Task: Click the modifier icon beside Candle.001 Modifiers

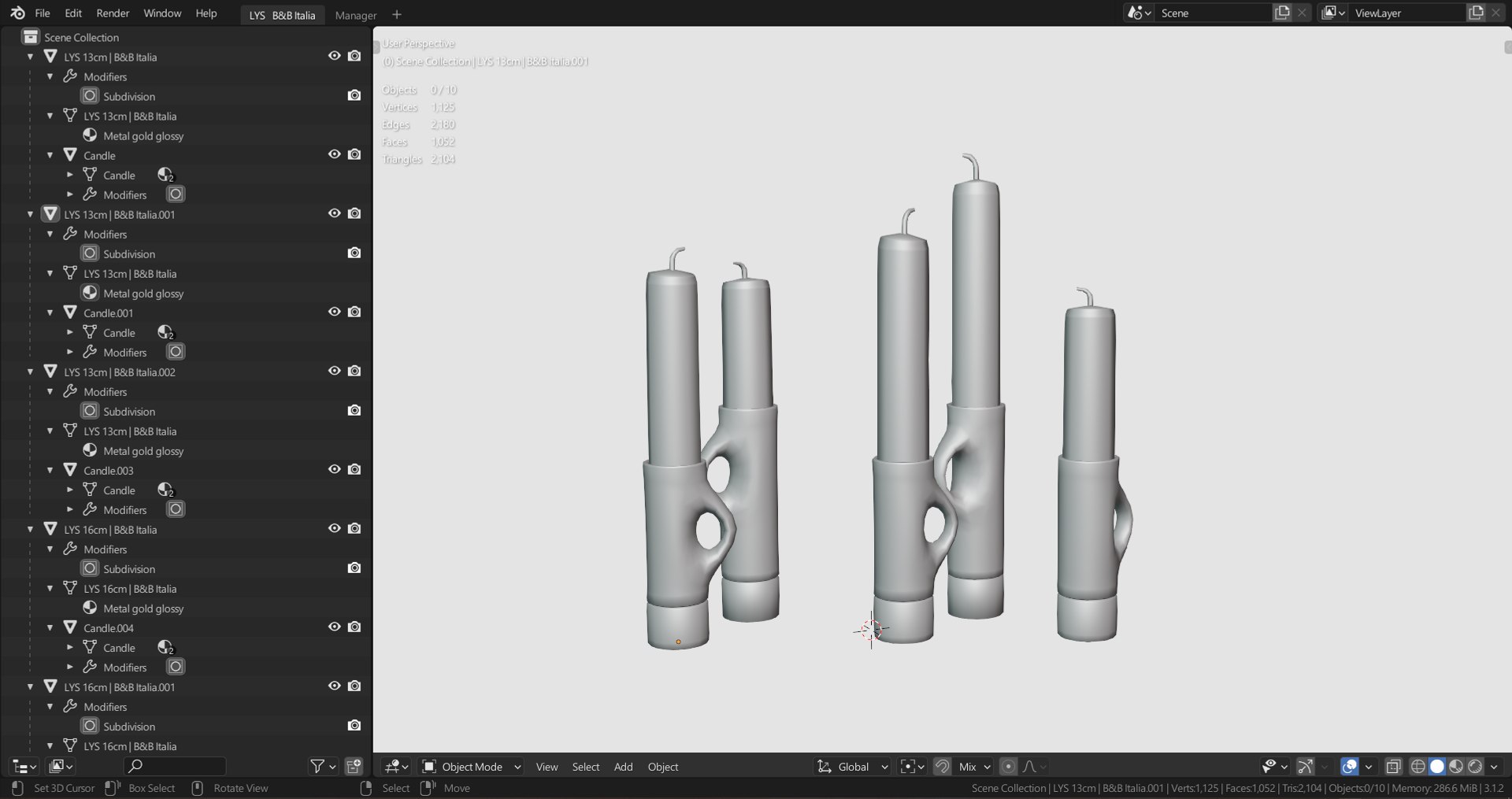Action: tap(176, 352)
